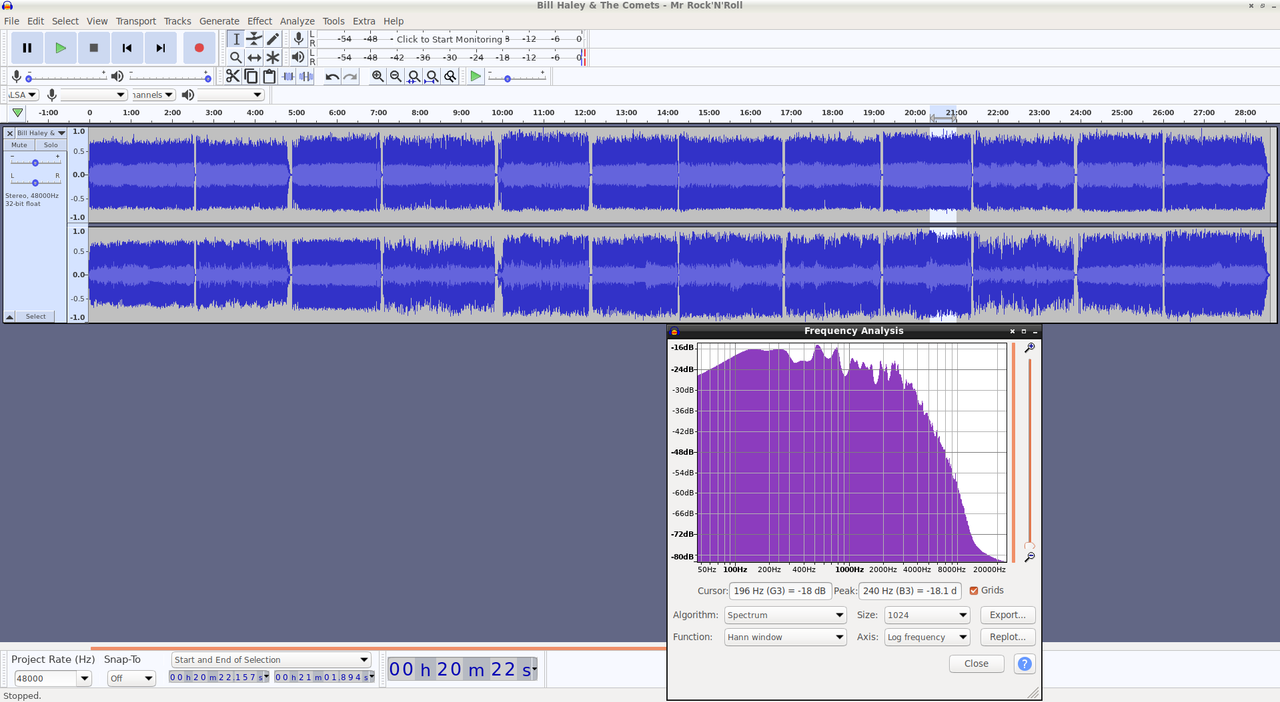Open the Snap-To Off dropdown
This screenshot has height=702, width=1280.
[130, 678]
